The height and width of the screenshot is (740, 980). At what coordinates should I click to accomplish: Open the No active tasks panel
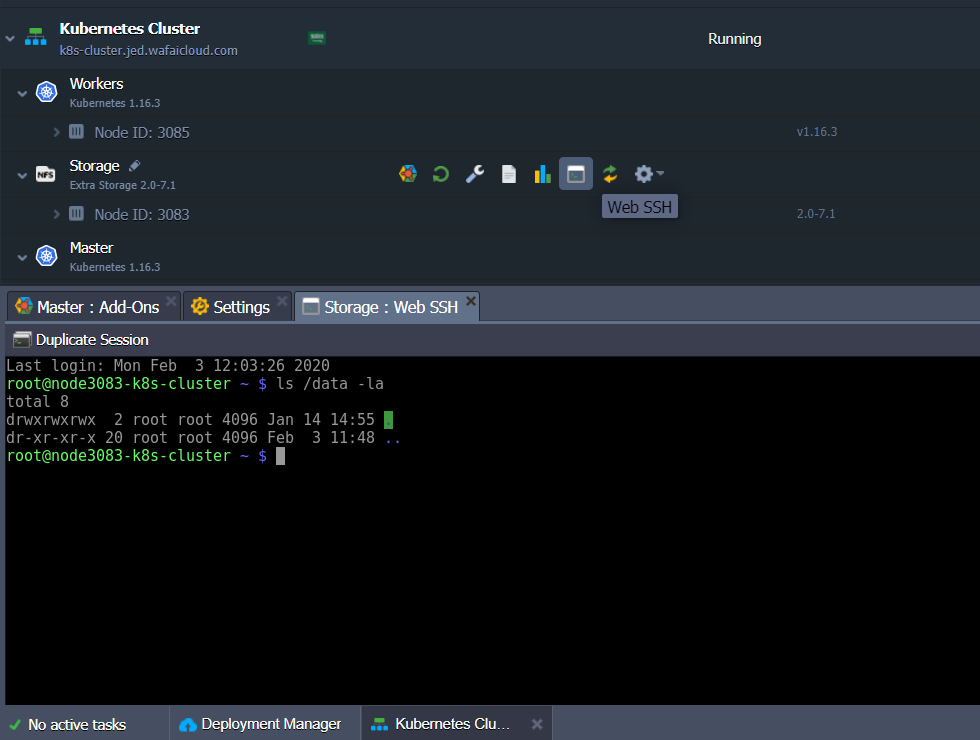pos(68,724)
